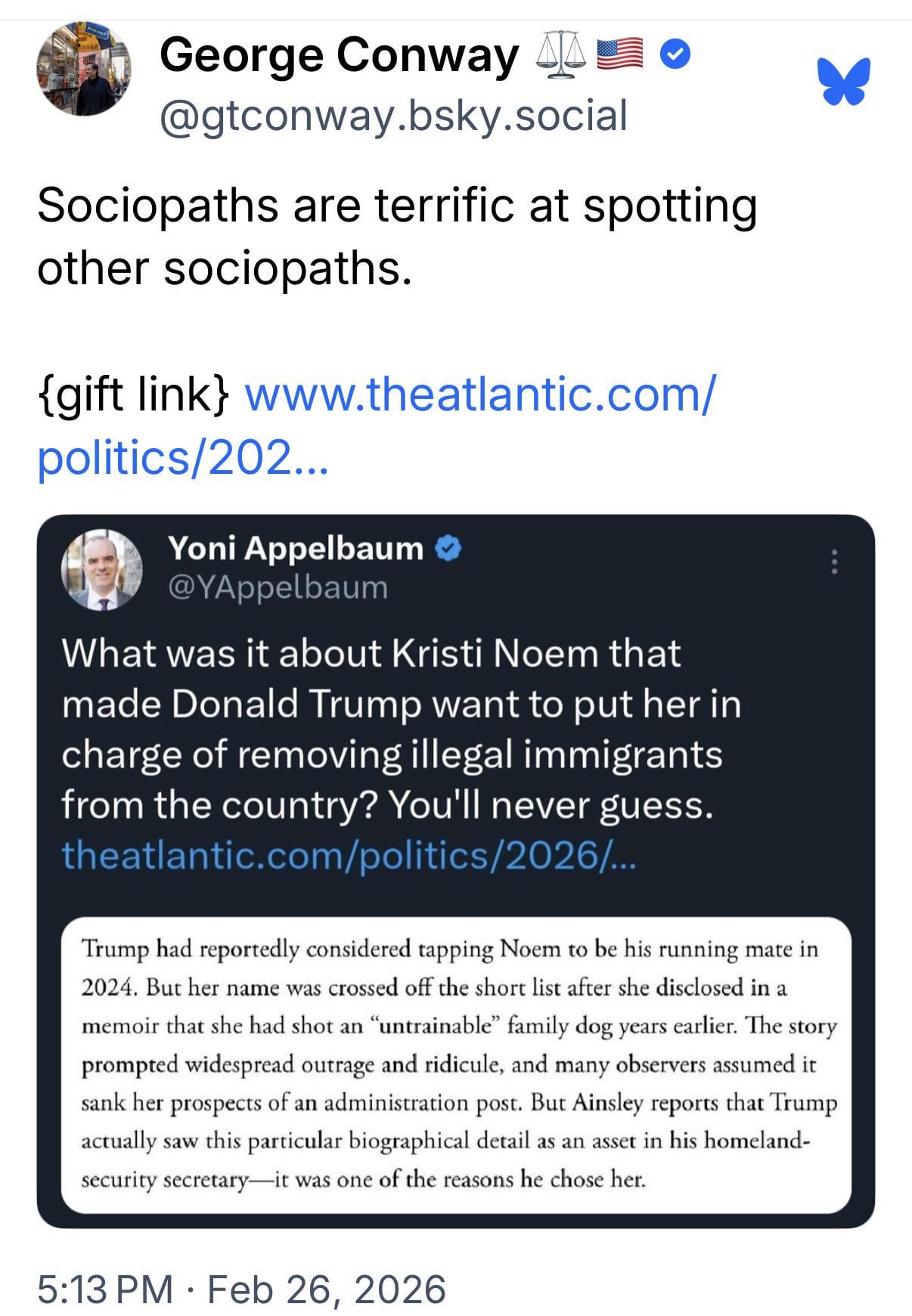This screenshot has width=912, height=1316.
Task: Click the 5:13 PM post time
Action: click(x=105, y=1289)
